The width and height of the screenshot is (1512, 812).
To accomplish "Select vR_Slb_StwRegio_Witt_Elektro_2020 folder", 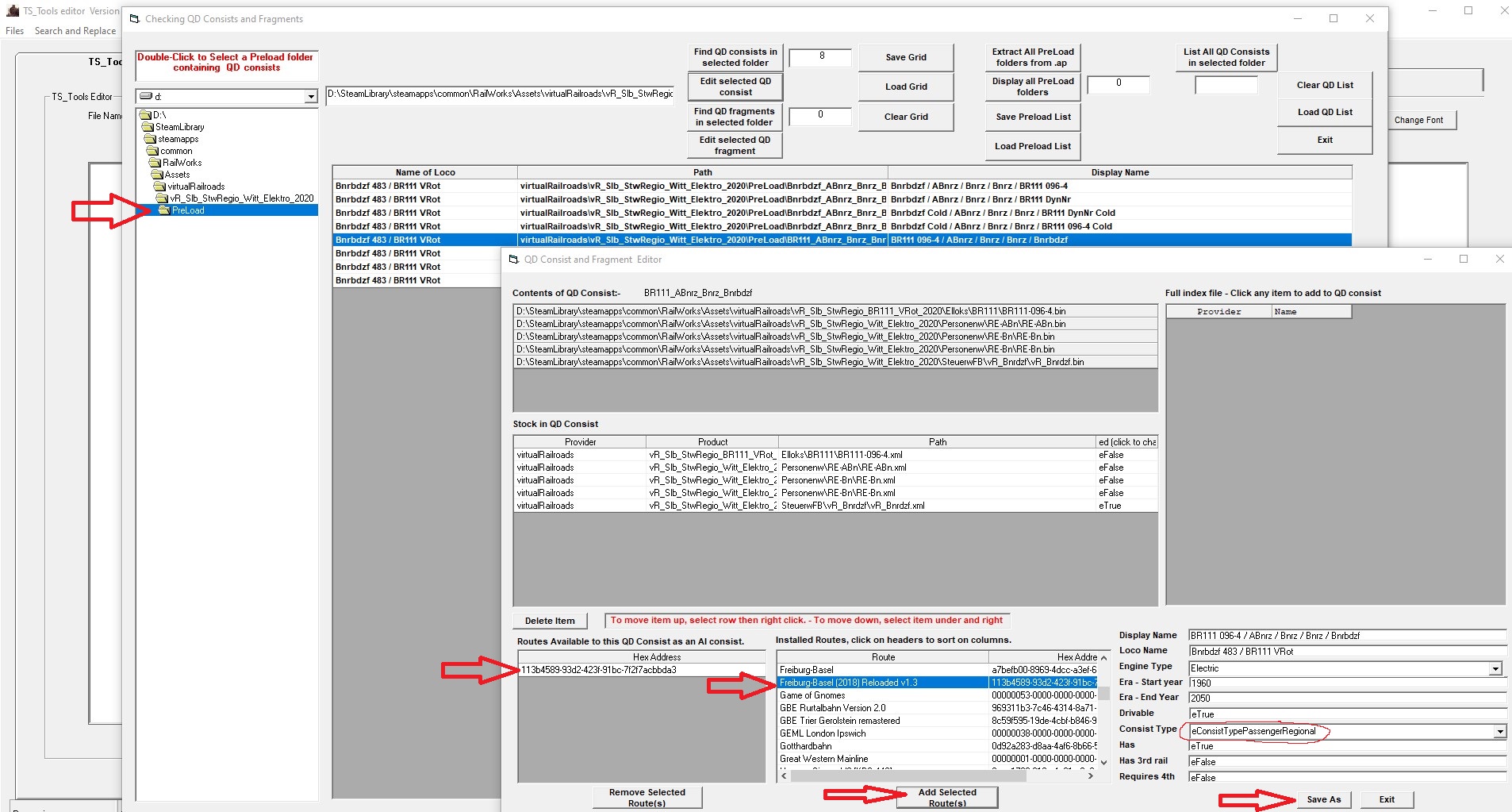I will point(242,198).
